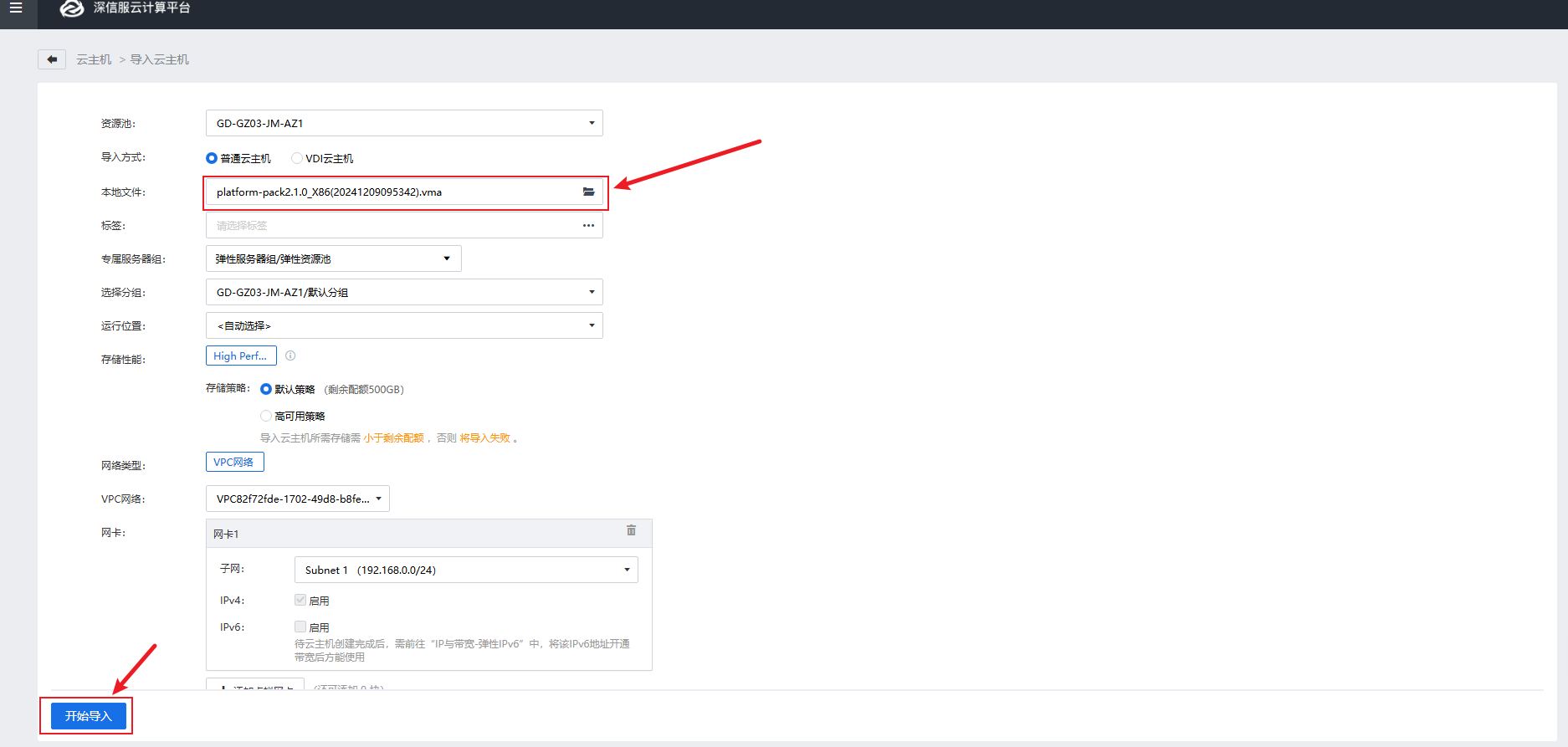The height and width of the screenshot is (747, 1568).
Task: Browse local file with folder icon
Action: click(x=588, y=192)
